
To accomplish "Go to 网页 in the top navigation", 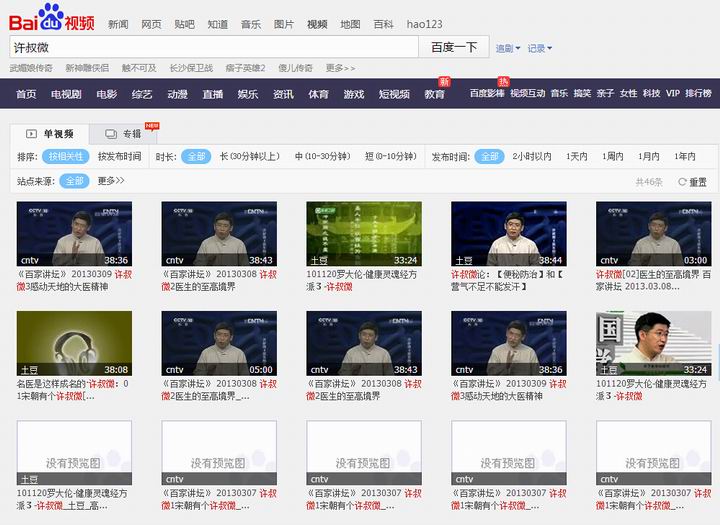I will point(151,24).
